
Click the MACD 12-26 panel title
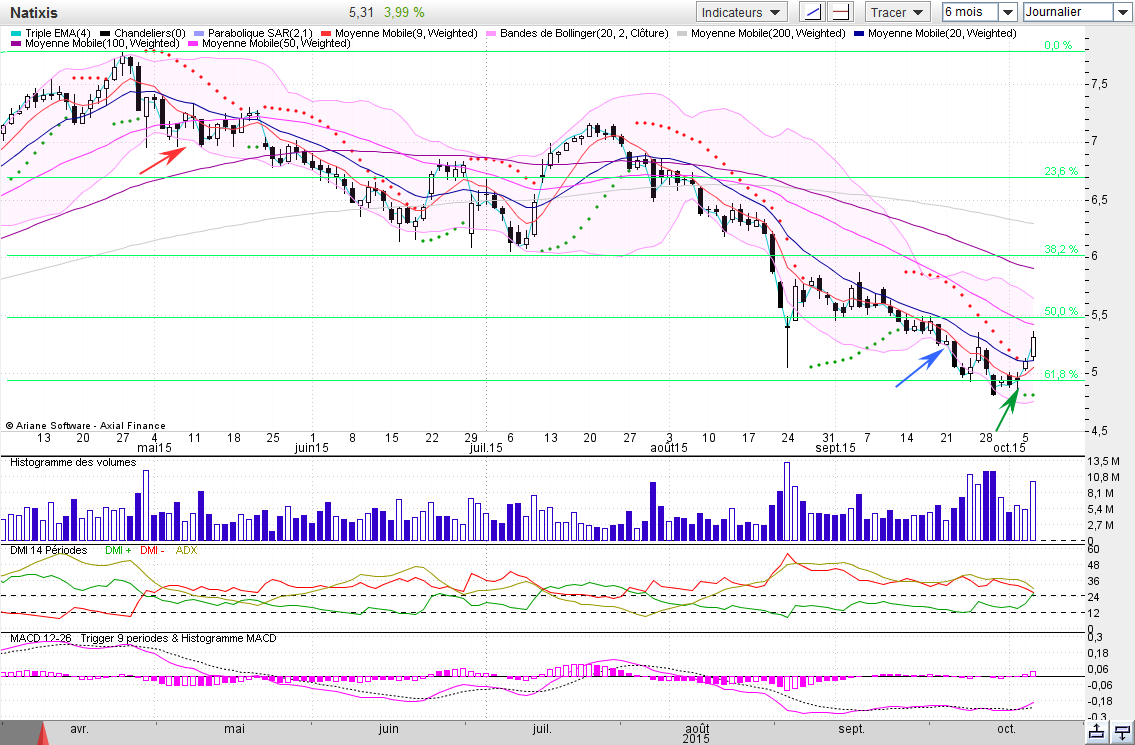coord(41,638)
